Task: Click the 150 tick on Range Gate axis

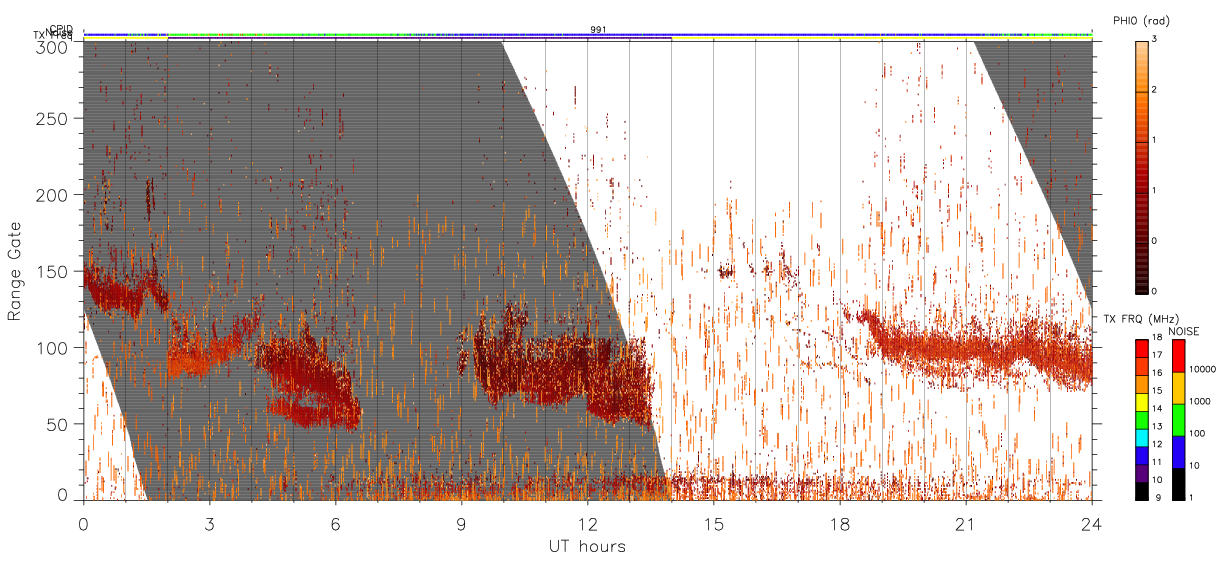Action: tap(52, 272)
